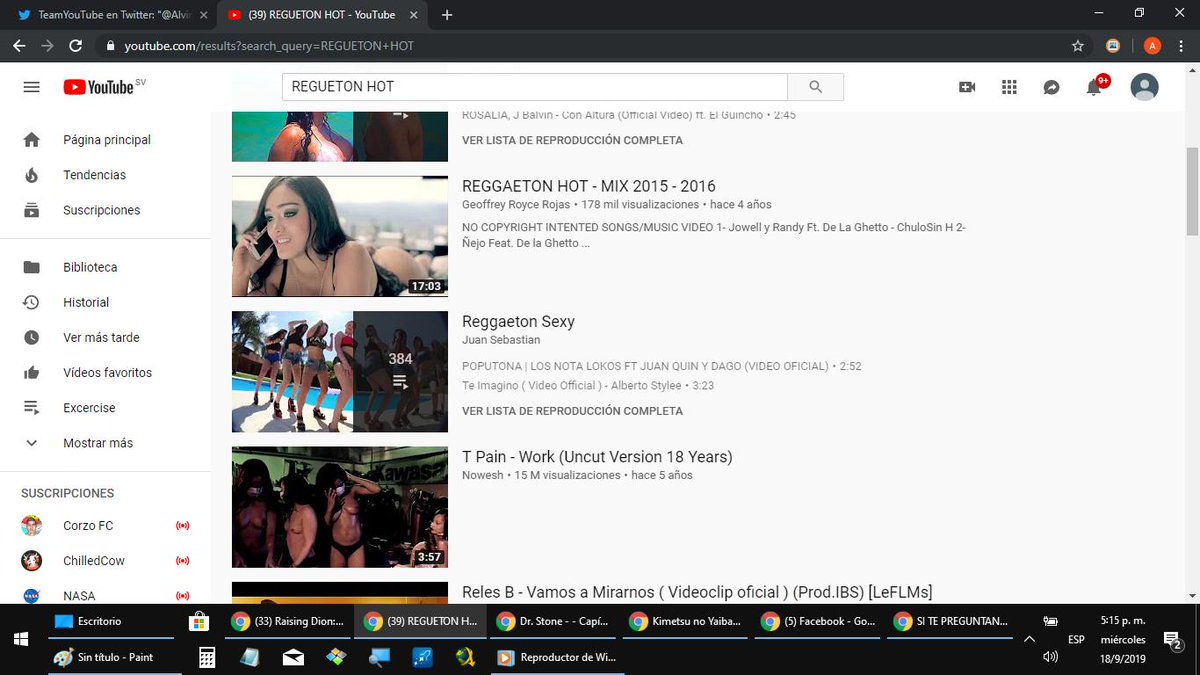The width and height of the screenshot is (1200, 675).
Task: Open thumbnail of REGGAETON HOT MIX video
Action: pyautogui.click(x=340, y=236)
